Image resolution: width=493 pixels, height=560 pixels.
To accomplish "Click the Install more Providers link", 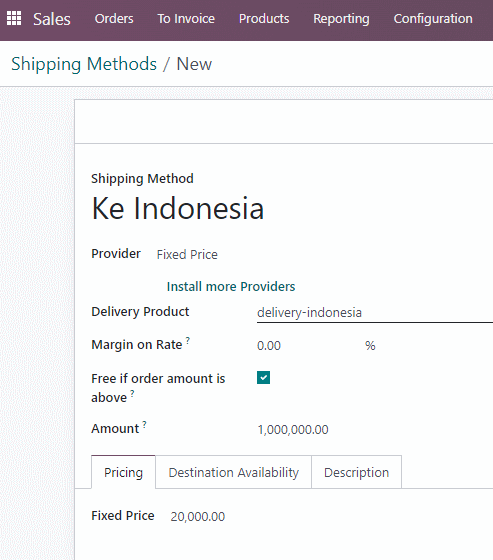I will [x=231, y=286].
